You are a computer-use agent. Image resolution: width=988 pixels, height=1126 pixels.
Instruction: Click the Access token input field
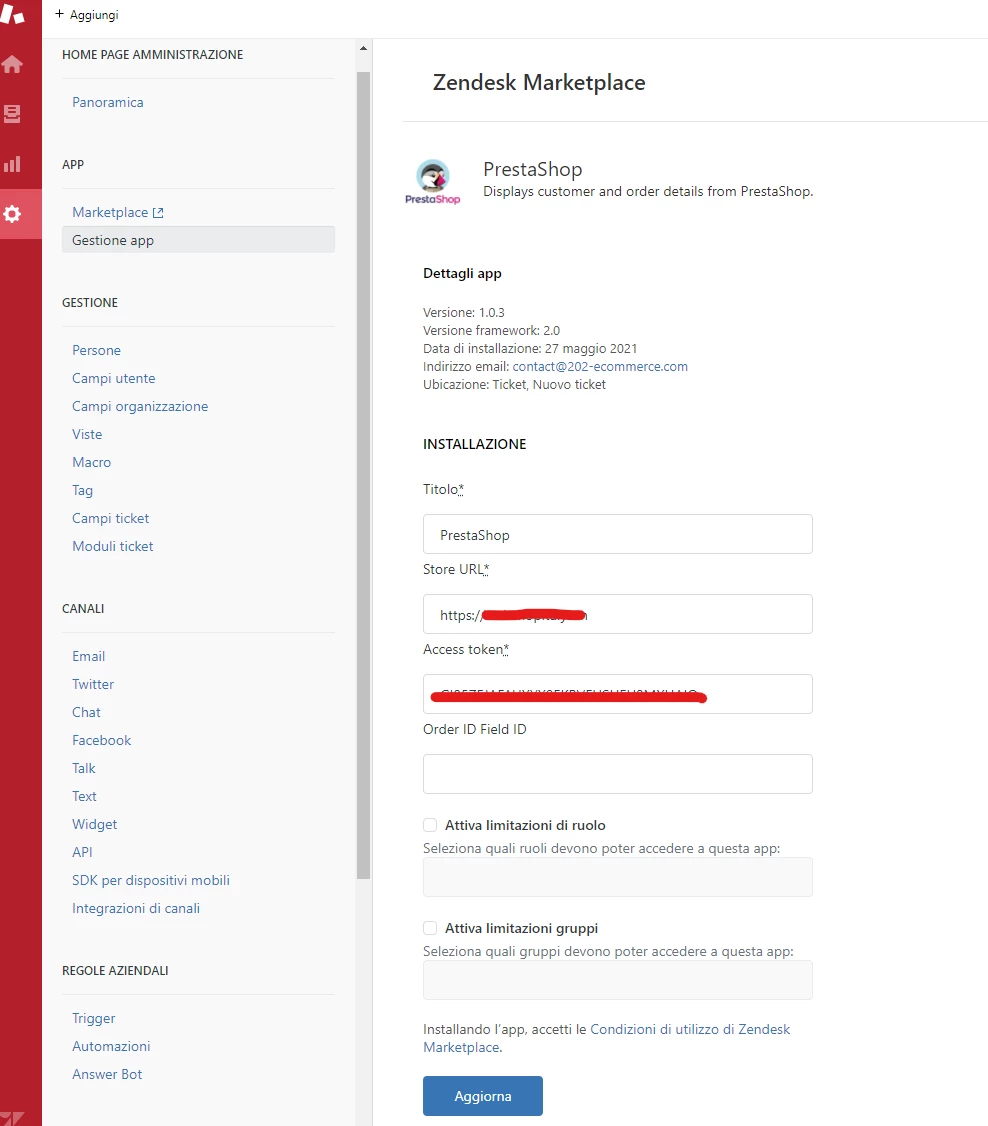tap(618, 694)
